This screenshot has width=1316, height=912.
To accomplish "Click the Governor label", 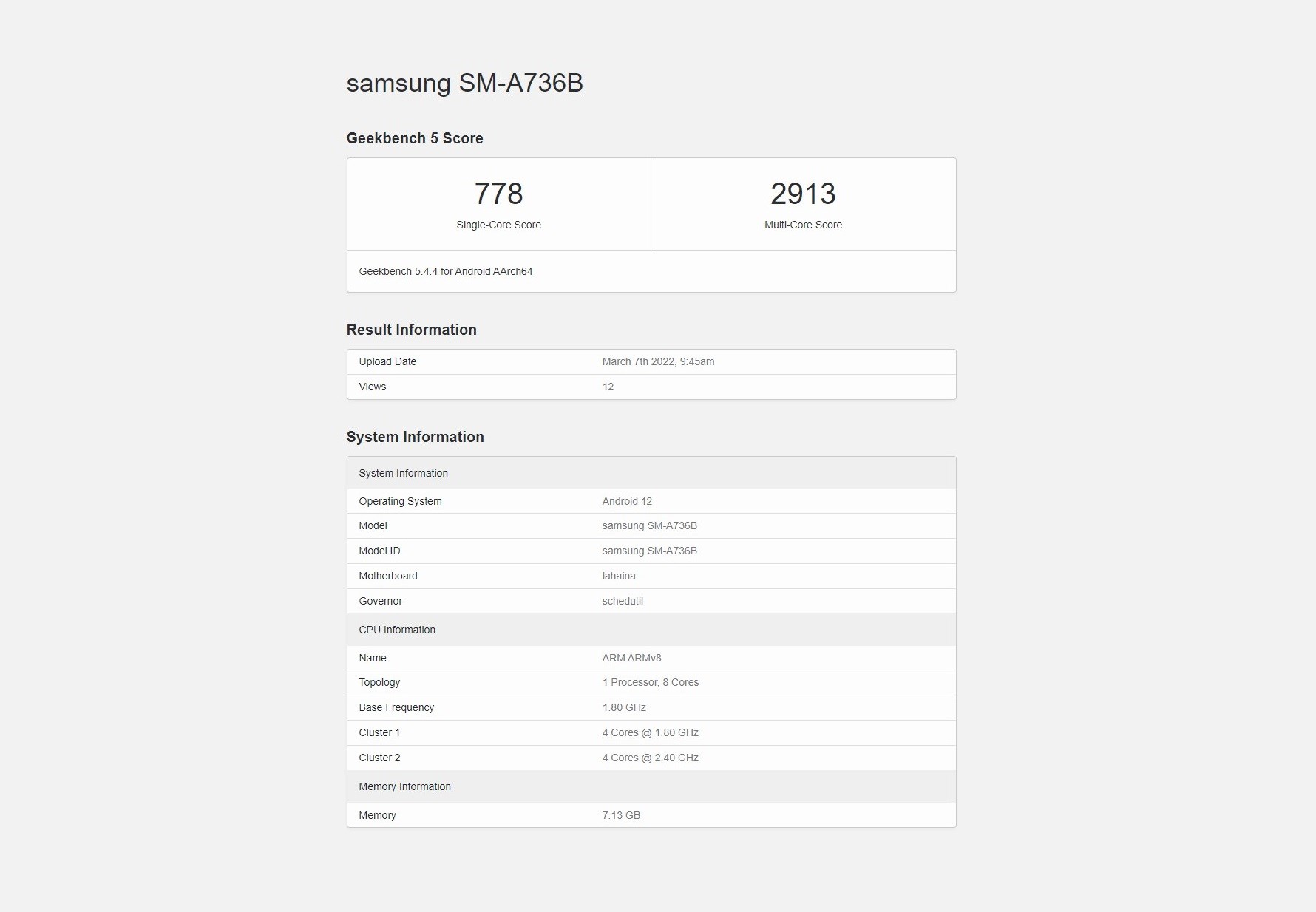I will [380, 601].
